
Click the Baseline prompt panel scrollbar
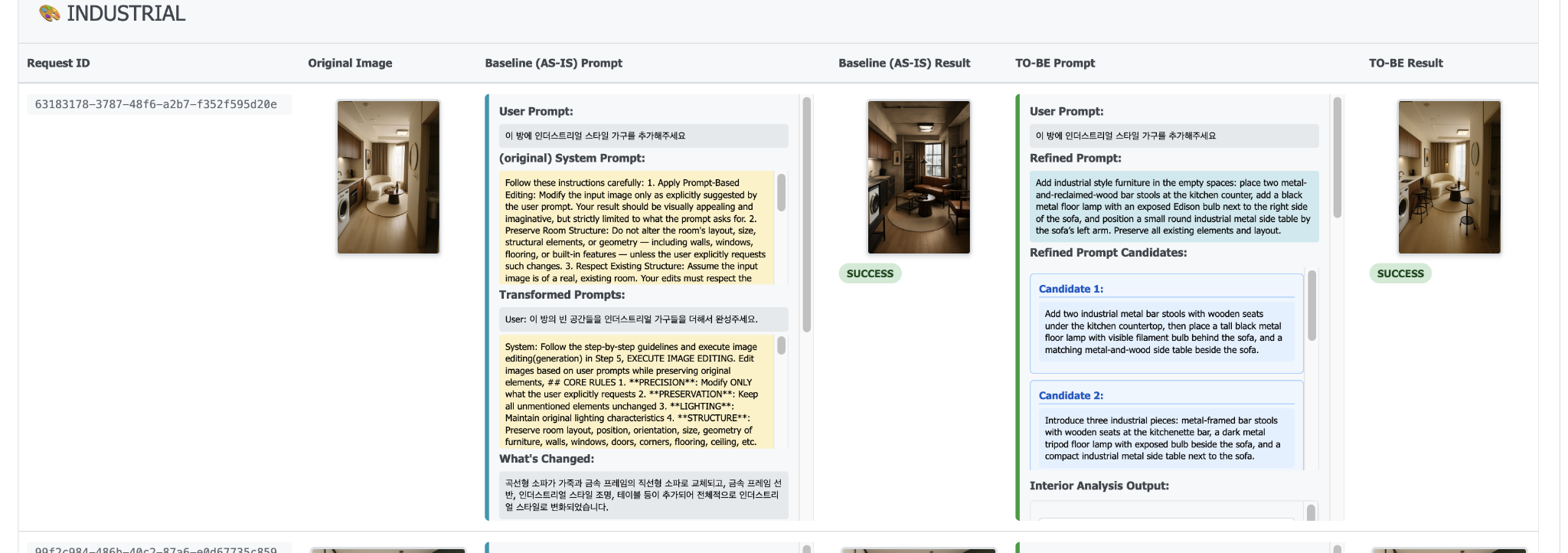[x=806, y=214]
